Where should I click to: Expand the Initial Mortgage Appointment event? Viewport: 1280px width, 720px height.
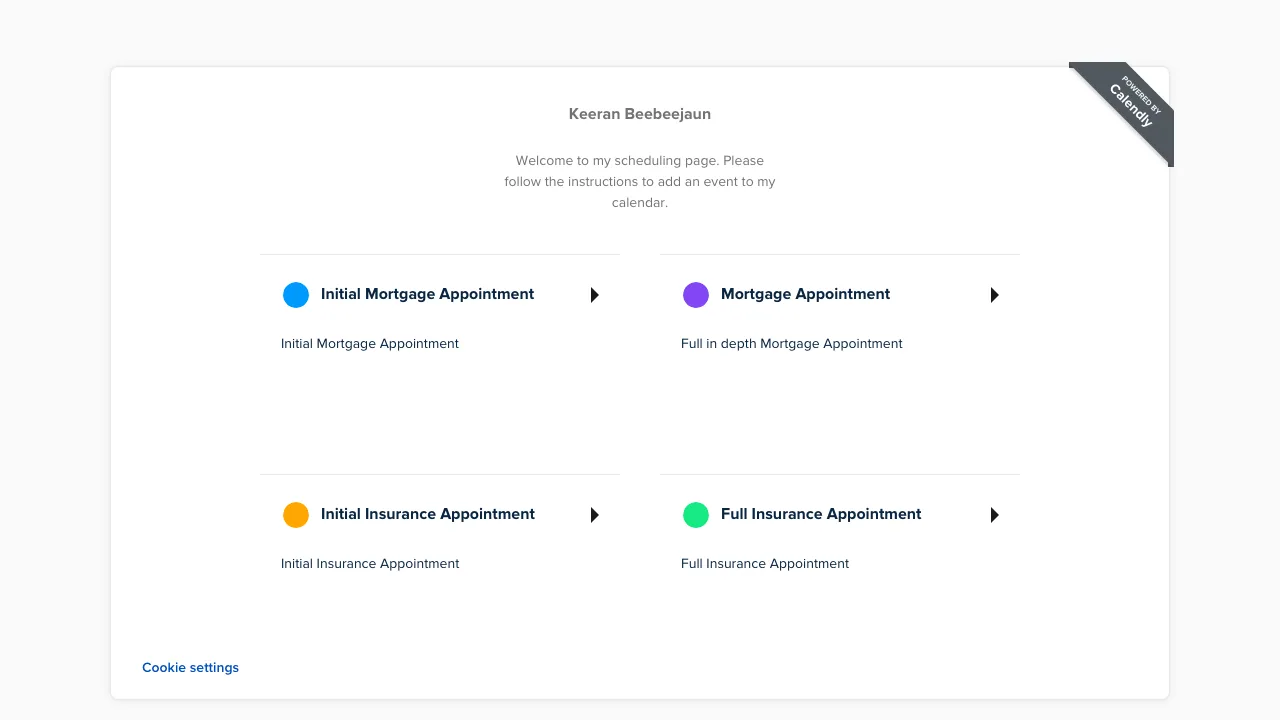[x=594, y=294]
